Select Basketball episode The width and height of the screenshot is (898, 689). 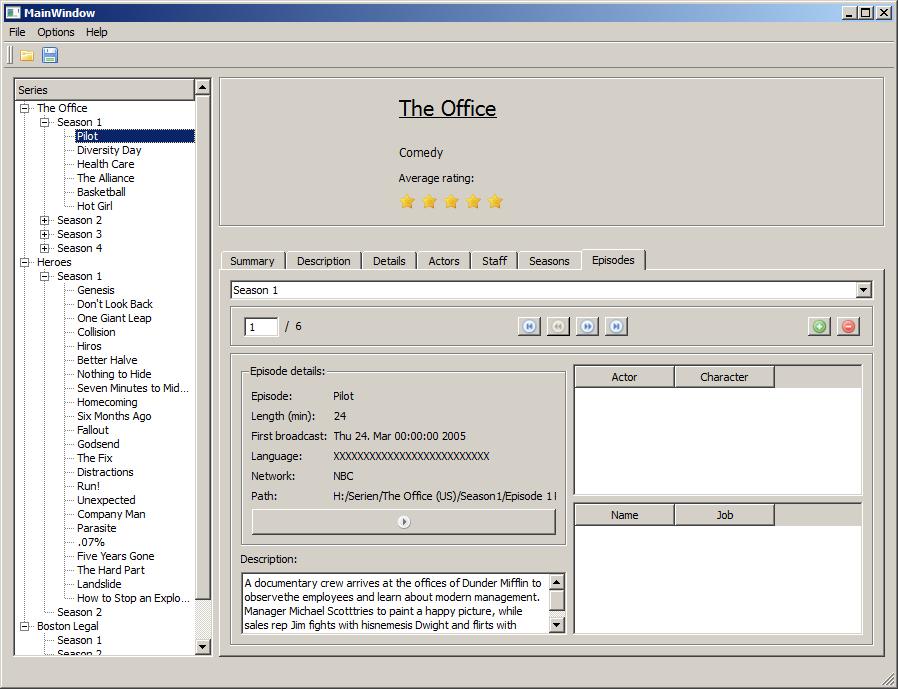click(x=101, y=192)
